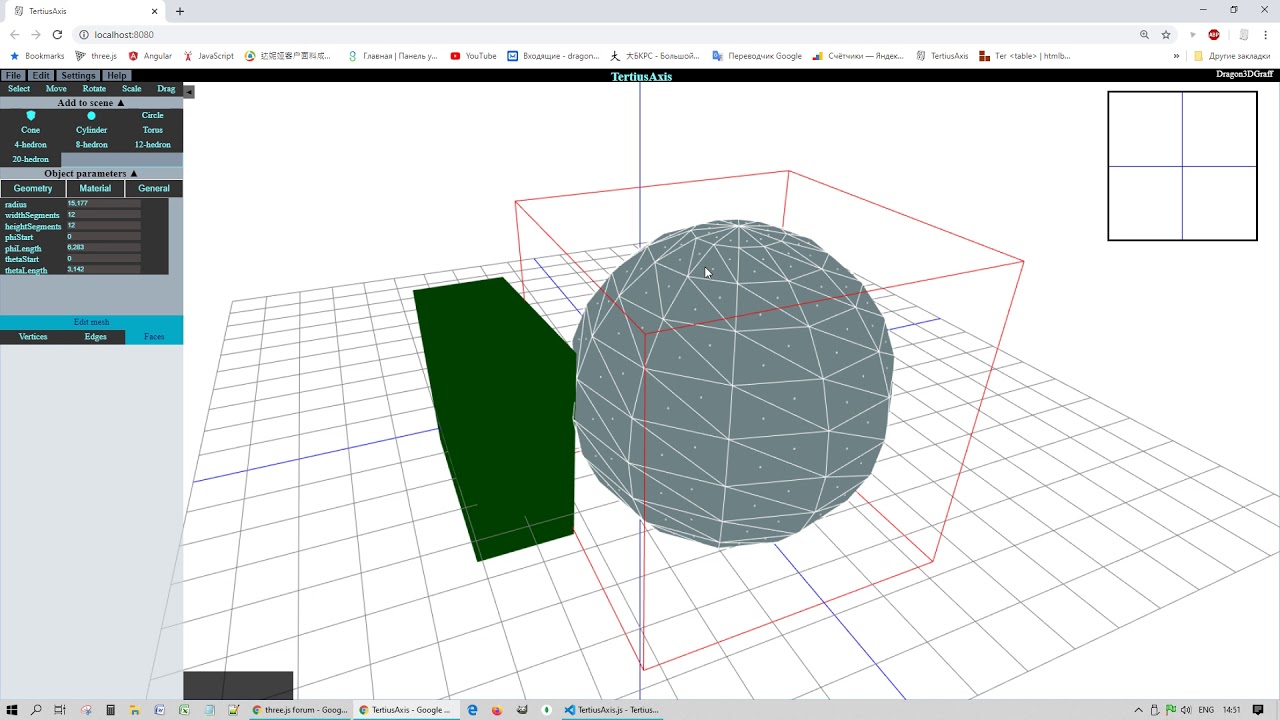Go back in browser history
This screenshot has width=1280, height=720.
coord(14,35)
